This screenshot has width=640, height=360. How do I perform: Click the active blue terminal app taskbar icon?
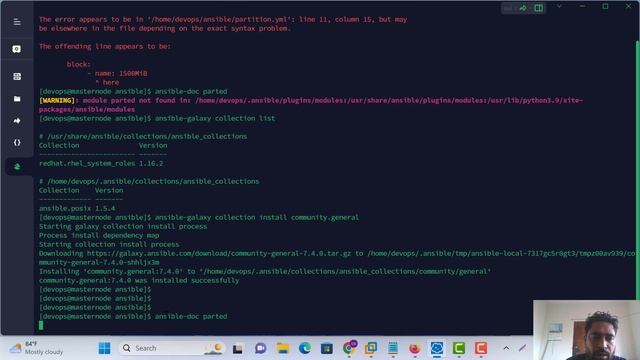[x=437, y=348]
